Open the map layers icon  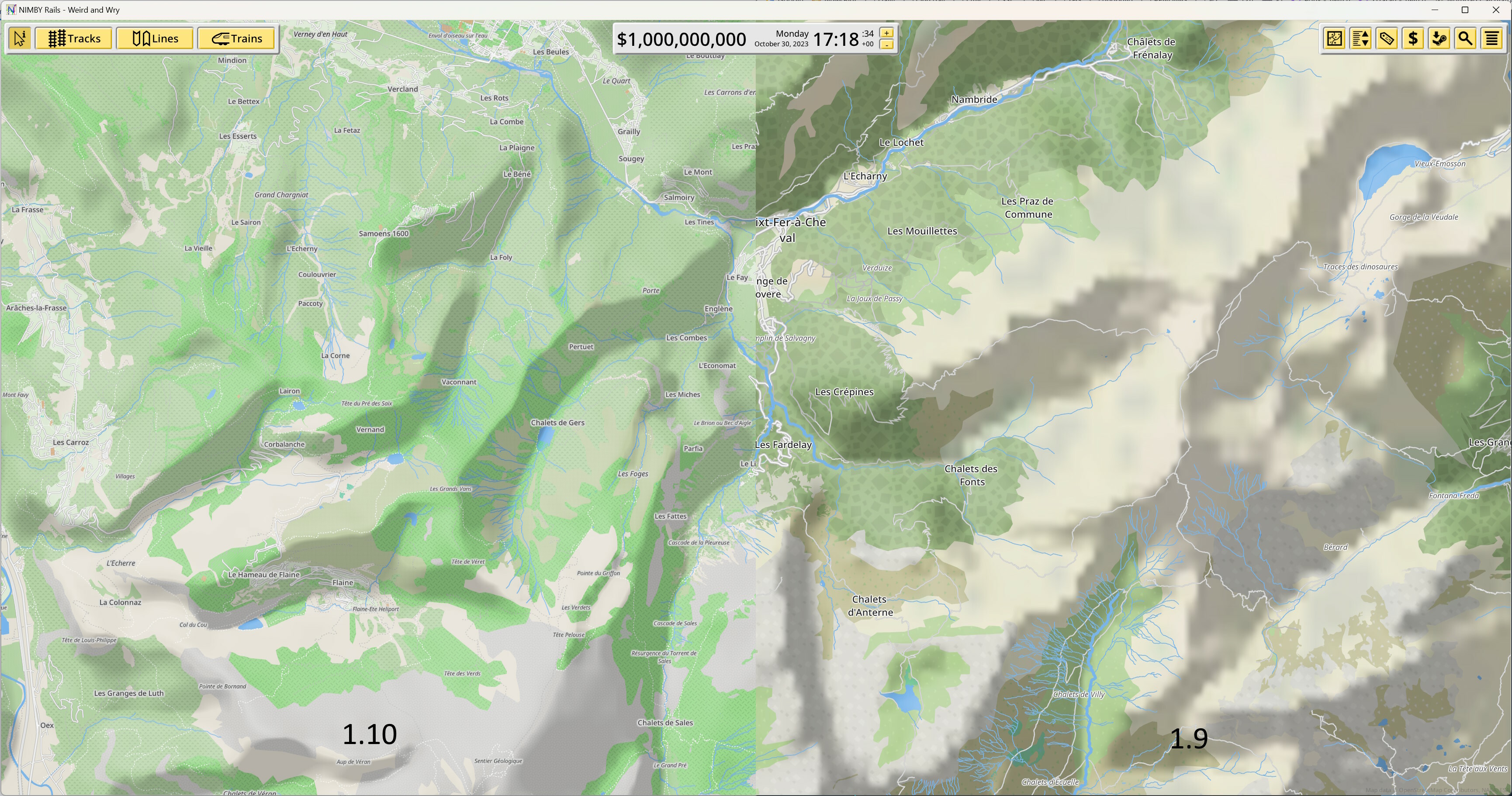point(1334,39)
